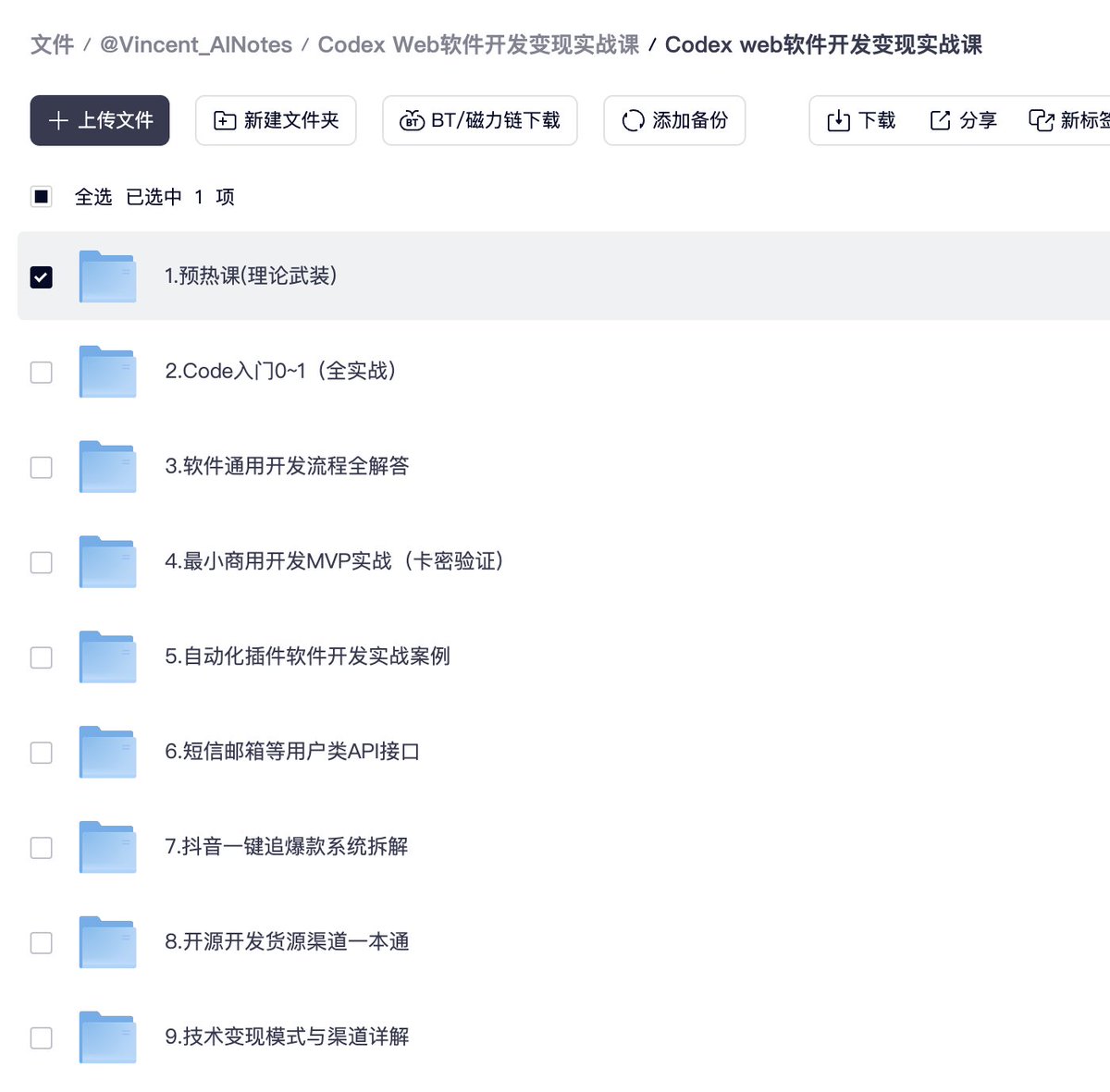Open in new tab via 新标签
Screen dimensions: 1110x1092
coord(1069,120)
